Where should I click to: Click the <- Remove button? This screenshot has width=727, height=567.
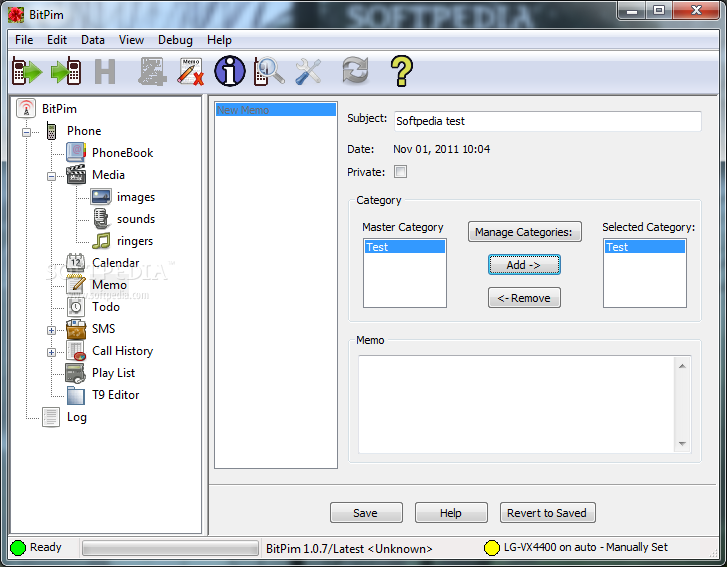click(x=524, y=298)
